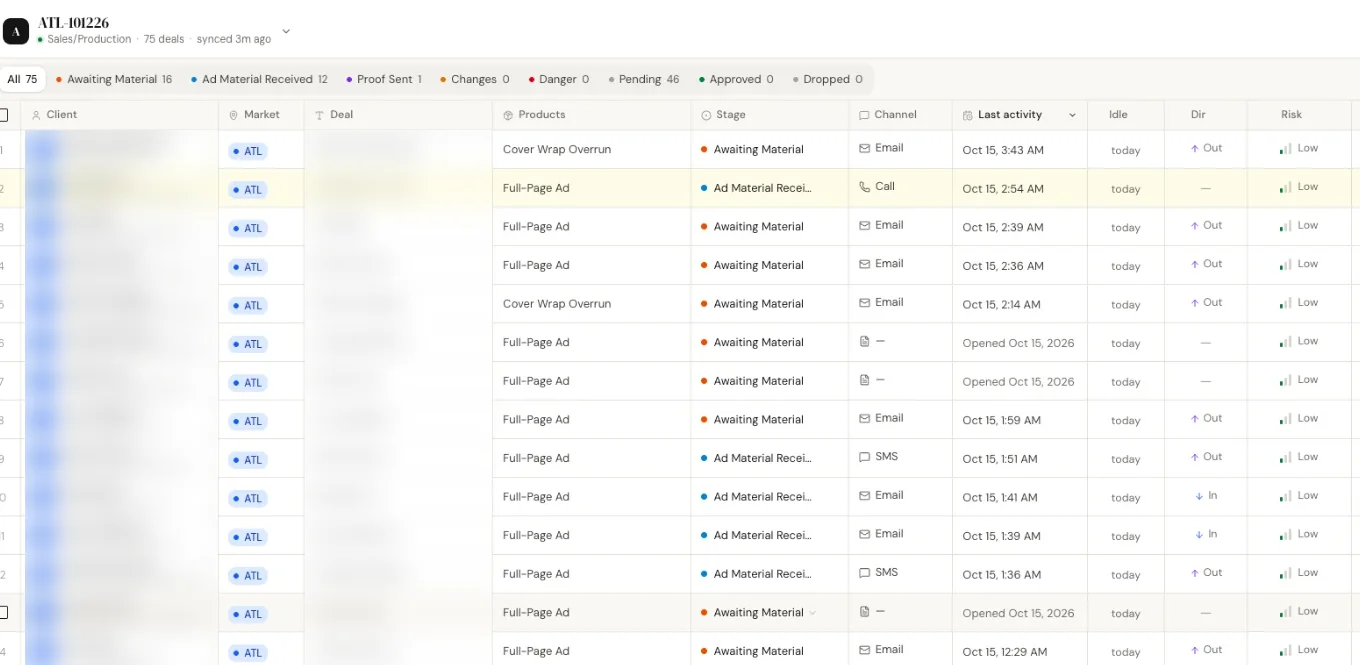This screenshot has height=665, width=1360.
Task: Click the person icon in the Client header
Action: (x=37, y=115)
